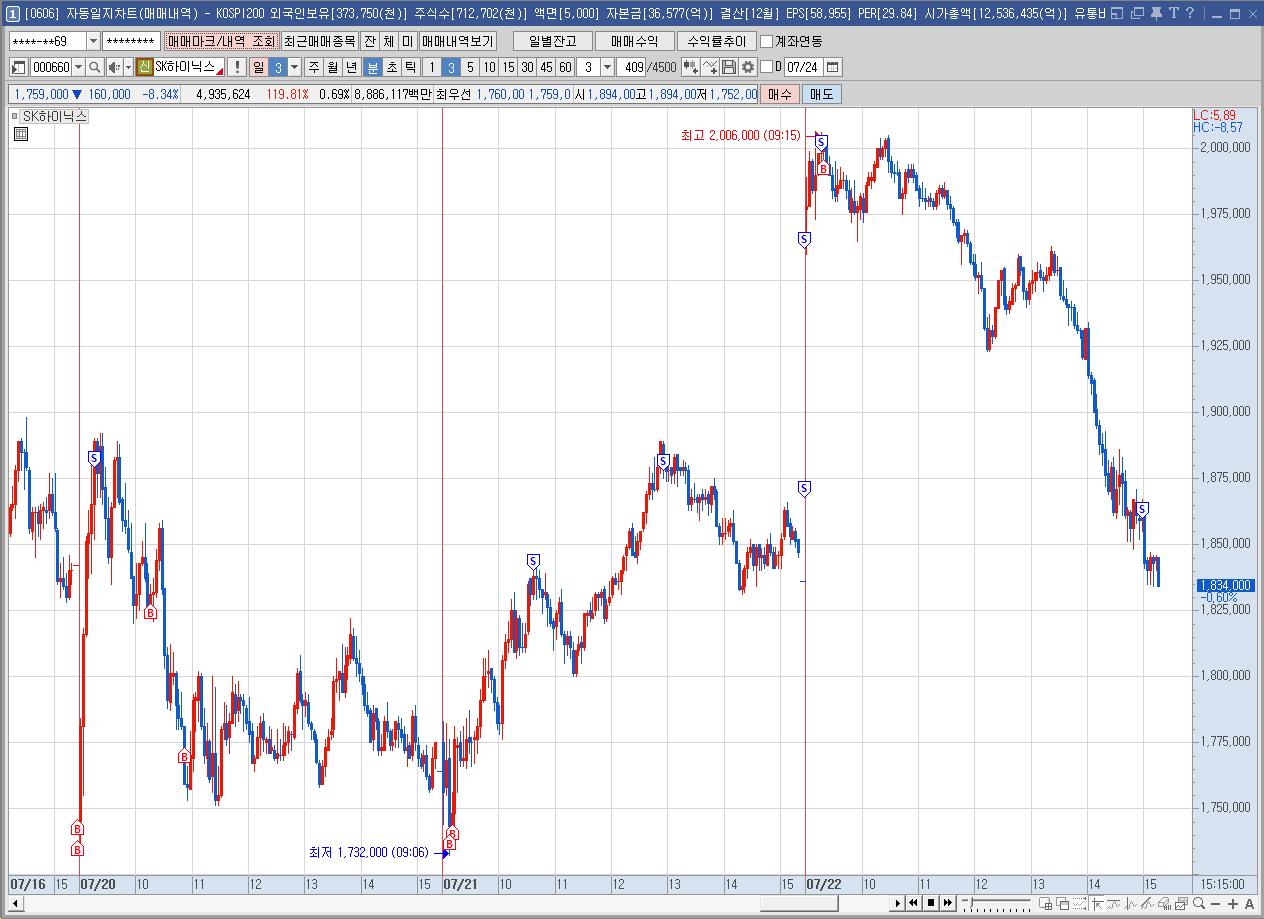The image size is (1264, 919).
Task: Click the 매매내역보기 button
Action: tap(457, 41)
